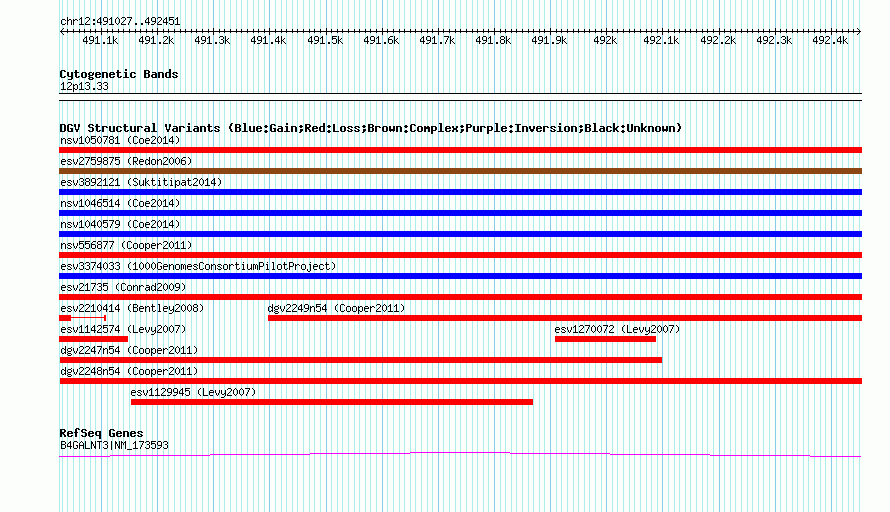This screenshot has height=512, width=890.
Task: Click the esv2210414 (Bentley2008) label
Action: 132,308
